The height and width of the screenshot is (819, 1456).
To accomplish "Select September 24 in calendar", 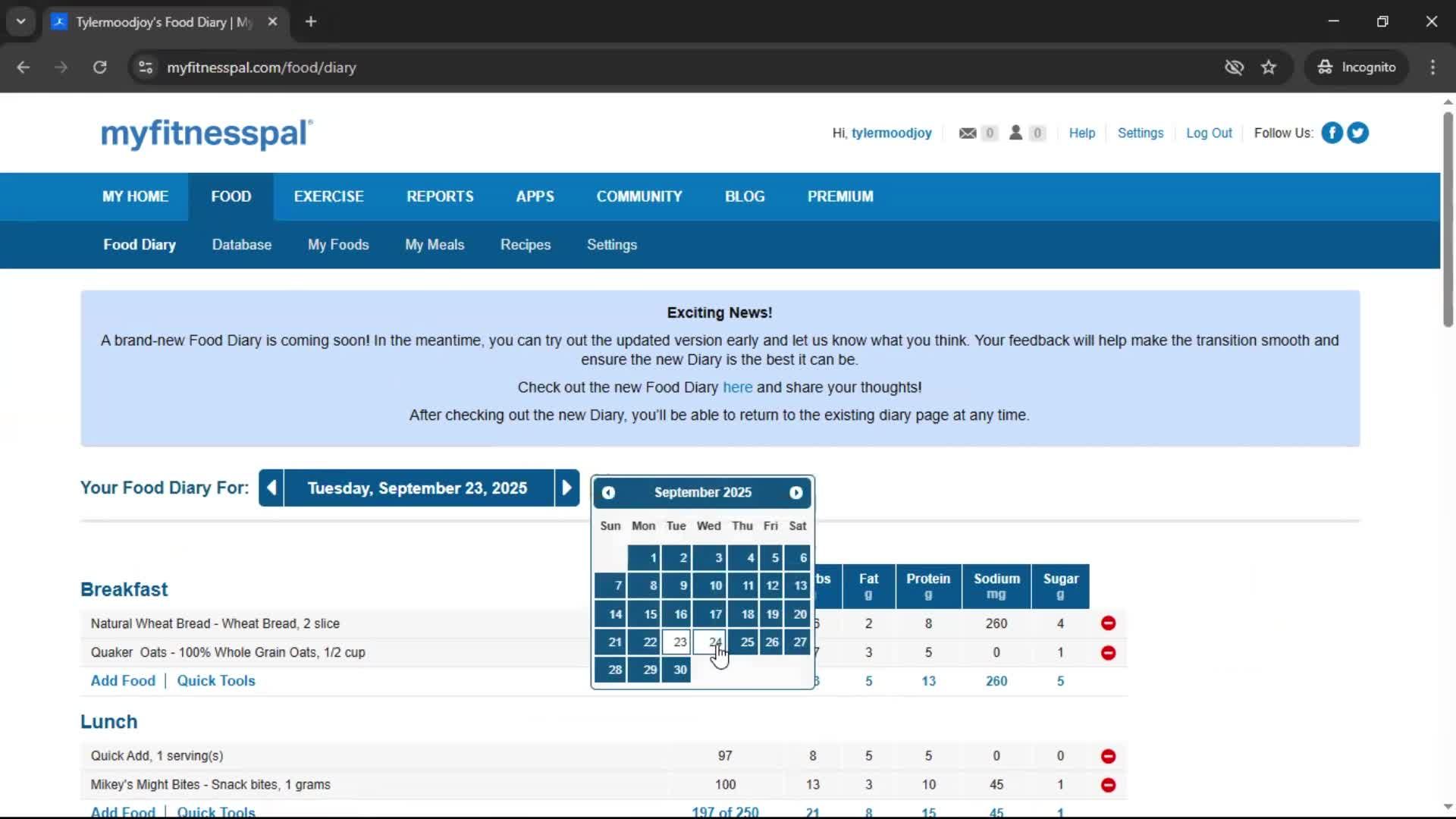I will [709, 642].
